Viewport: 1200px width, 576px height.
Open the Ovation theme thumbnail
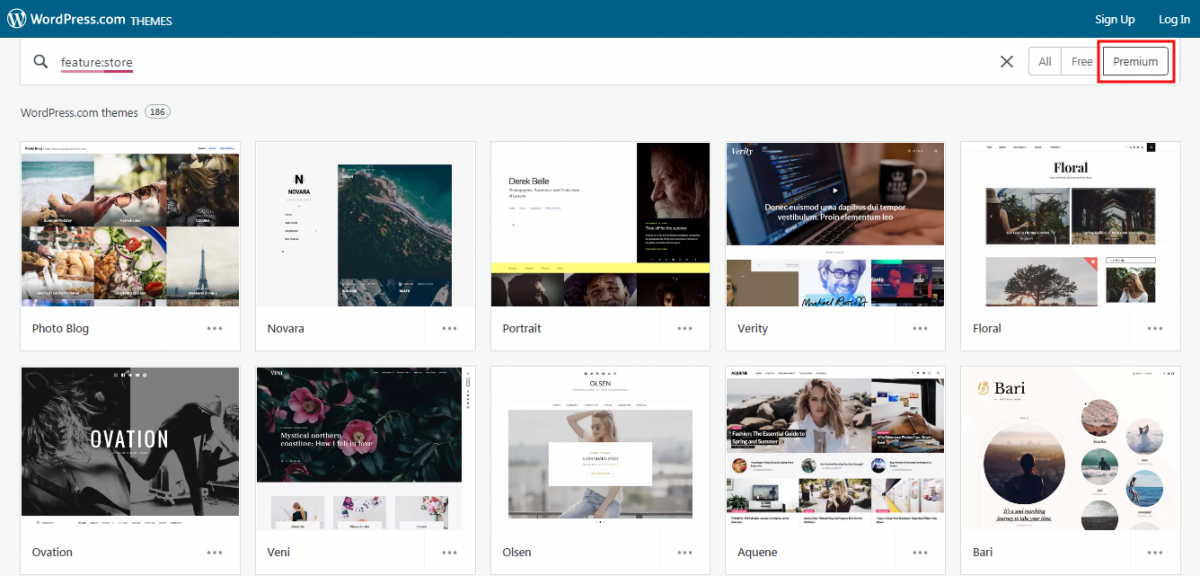pos(130,449)
